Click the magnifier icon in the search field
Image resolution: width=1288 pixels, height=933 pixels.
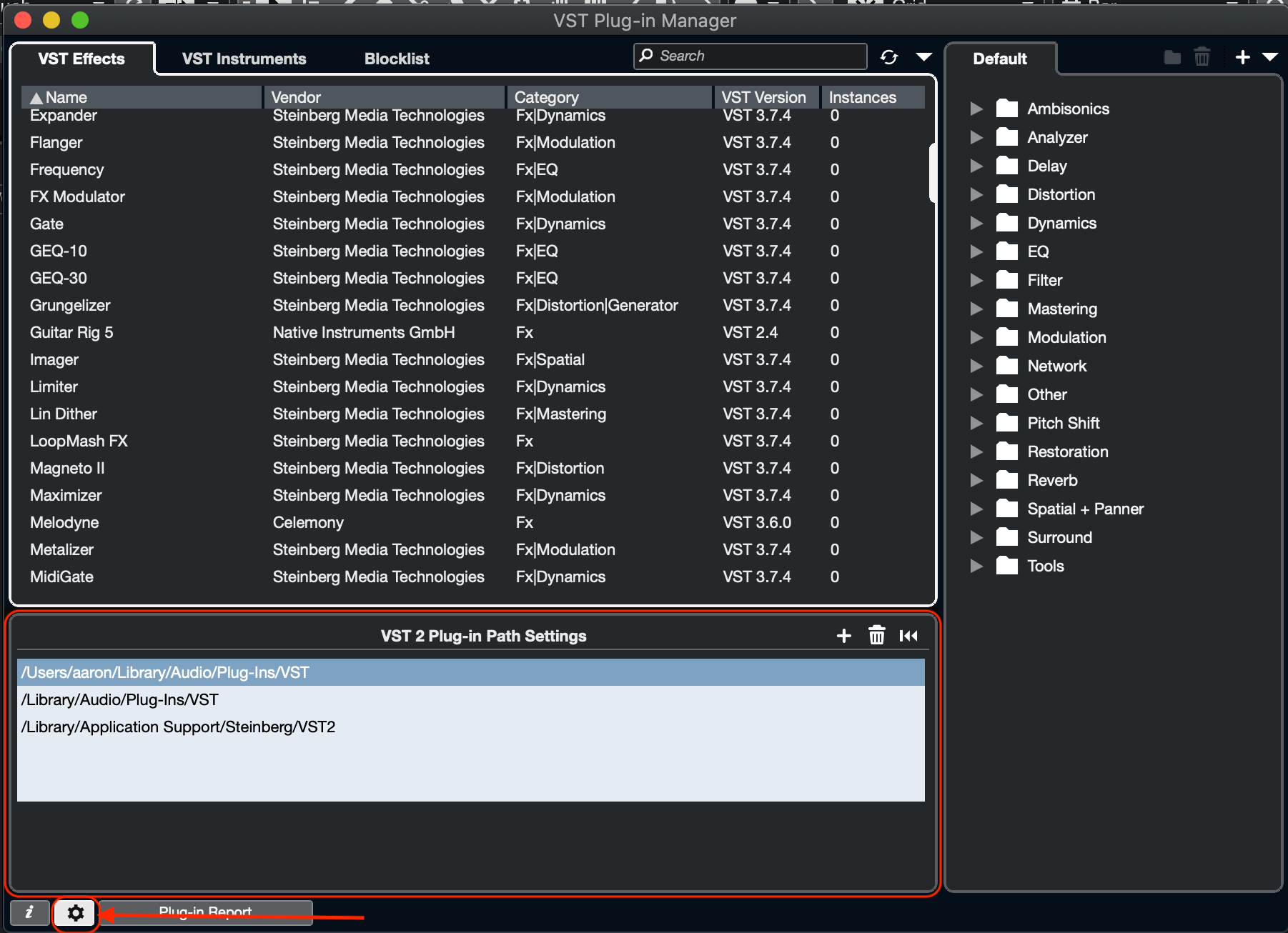pos(646,56)
